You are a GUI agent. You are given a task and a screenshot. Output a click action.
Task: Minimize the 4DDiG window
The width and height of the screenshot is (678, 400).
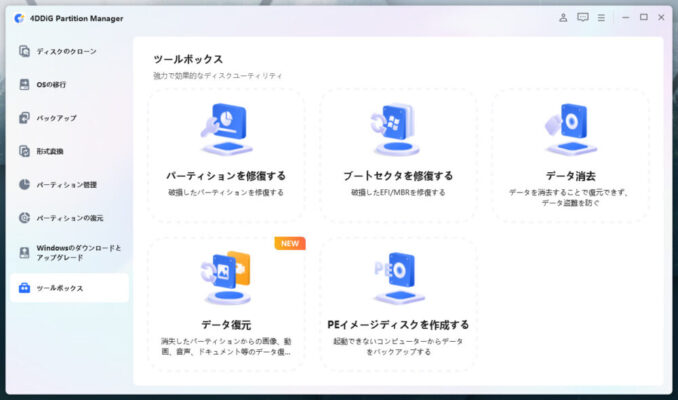pyautogui.click(x=625, y=18)
